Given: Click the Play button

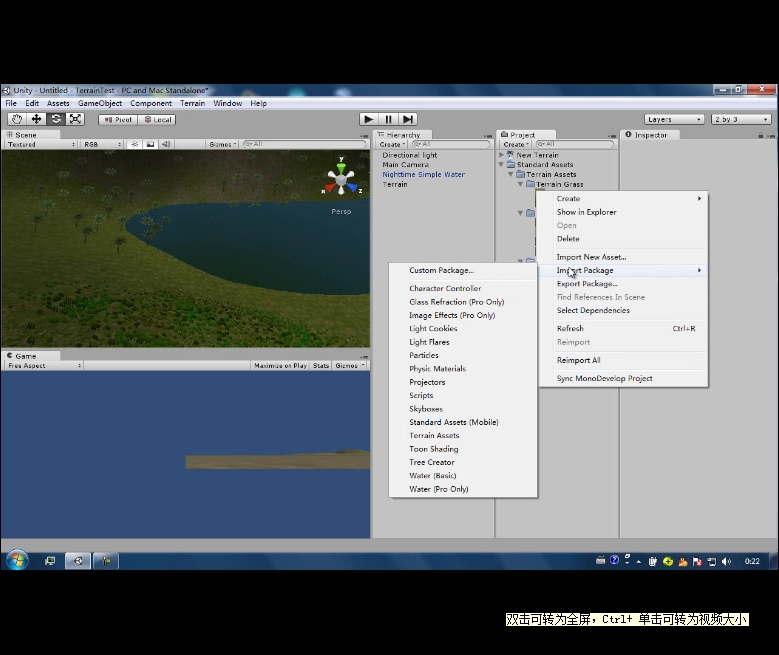Looking at the screenshot, I should coord(369,119).
